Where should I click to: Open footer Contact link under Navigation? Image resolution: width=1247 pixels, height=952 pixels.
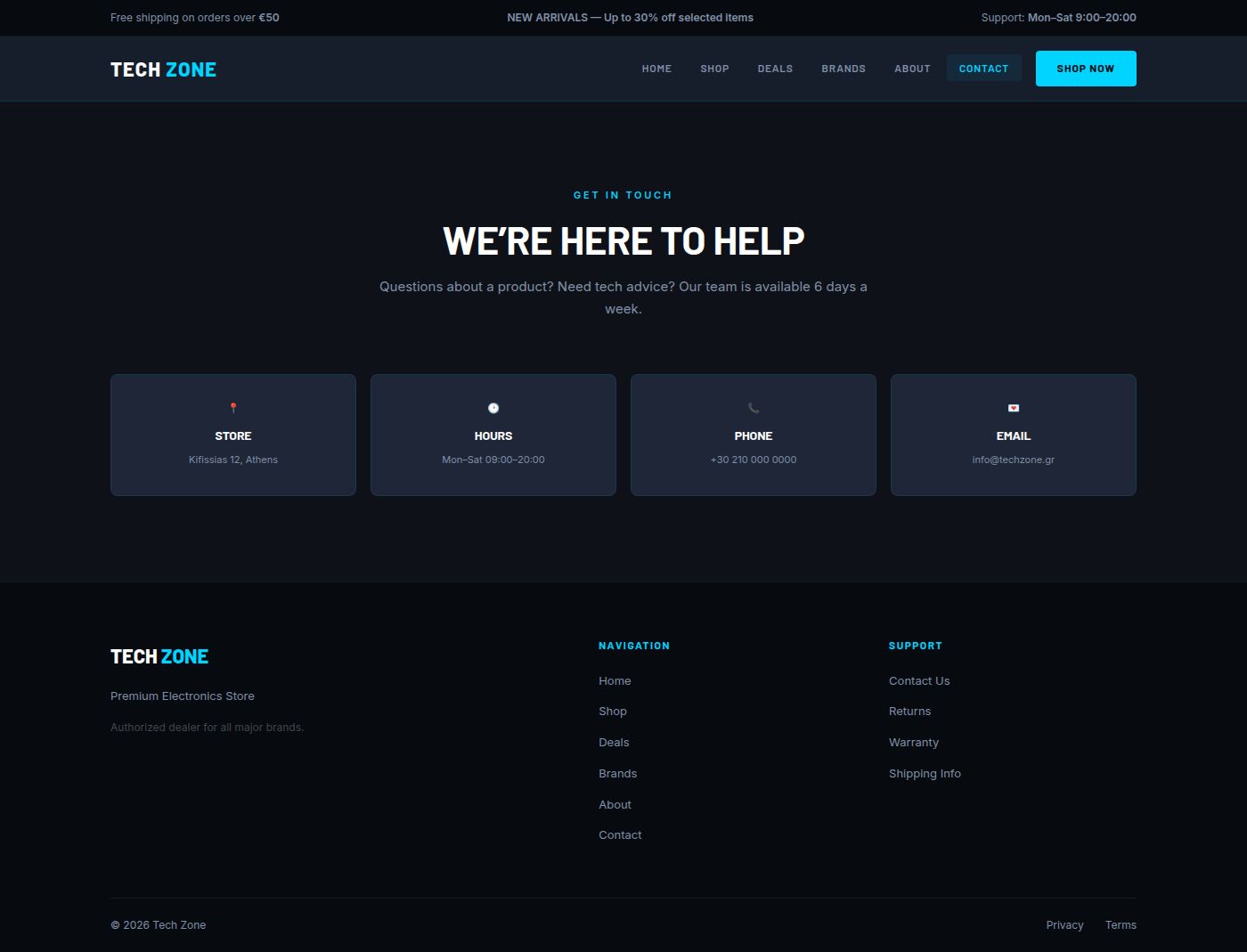tap(620, 834)
